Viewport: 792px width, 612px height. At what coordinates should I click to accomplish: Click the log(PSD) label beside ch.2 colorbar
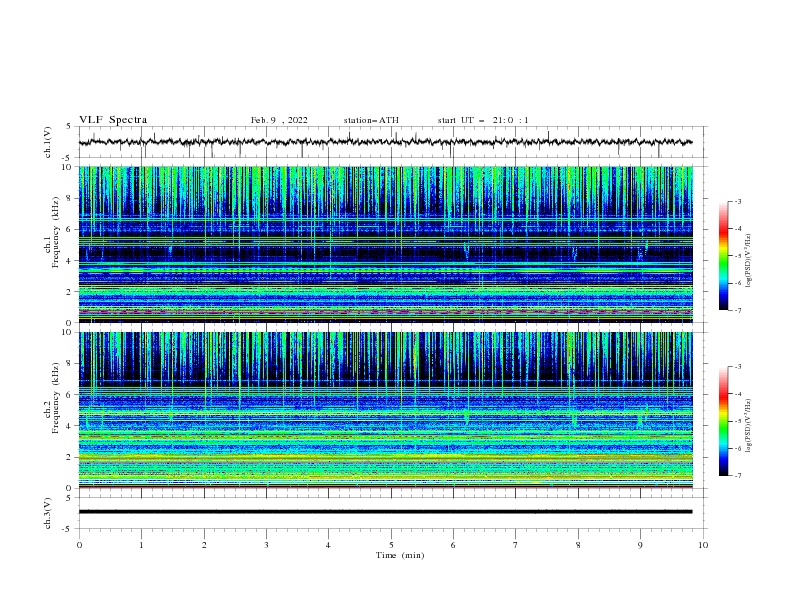click(x=748, y=425)
